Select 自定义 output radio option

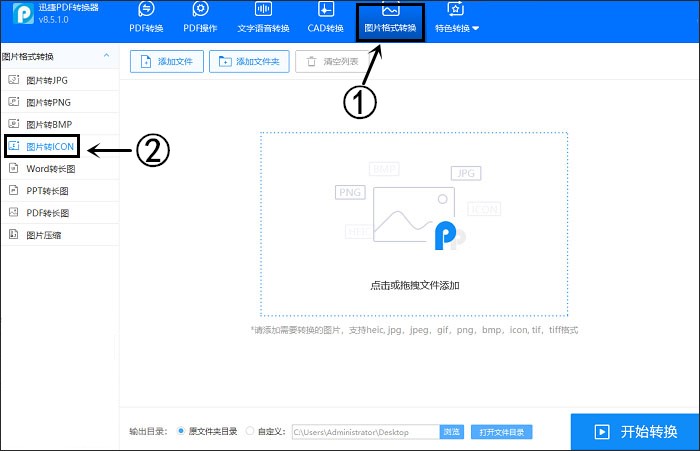coord(265,431)
